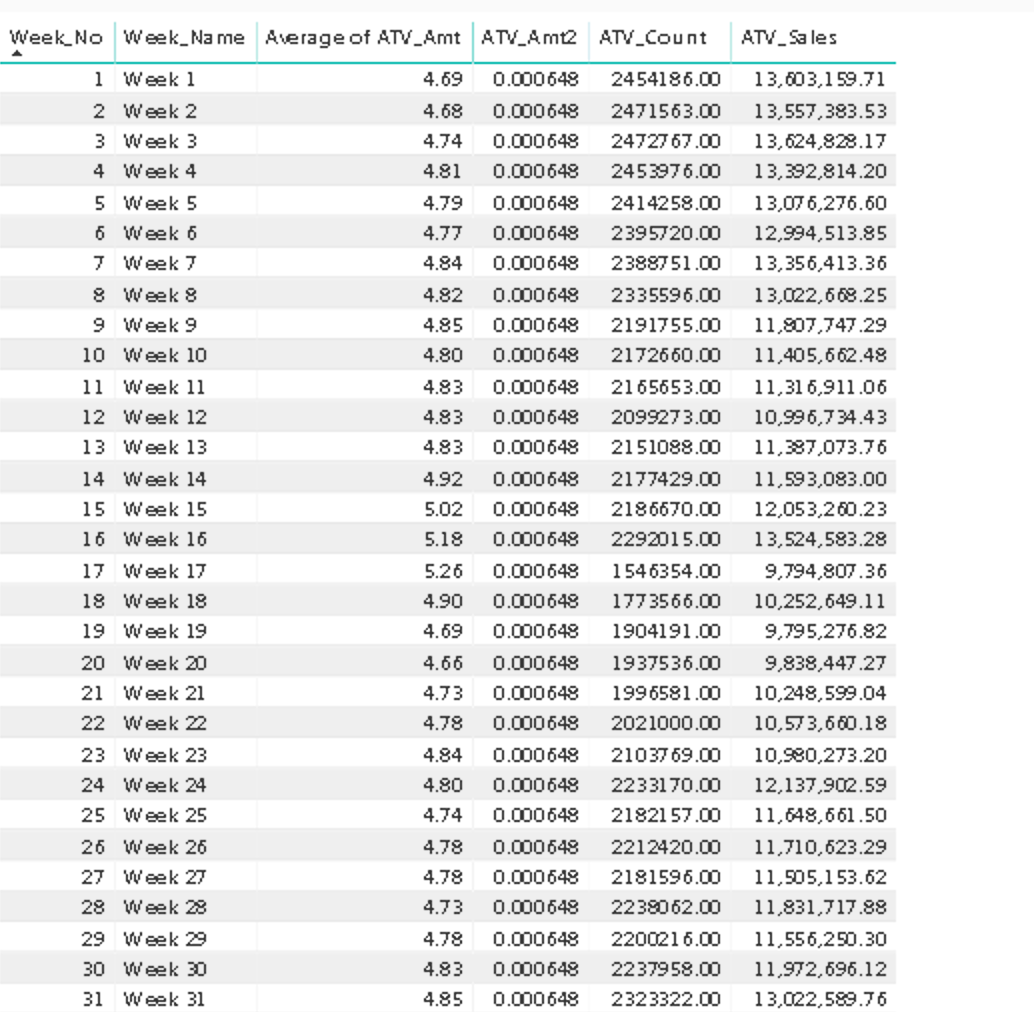Select the 'Week 26' name cell

pyautogui.click(x=165, y=847)
